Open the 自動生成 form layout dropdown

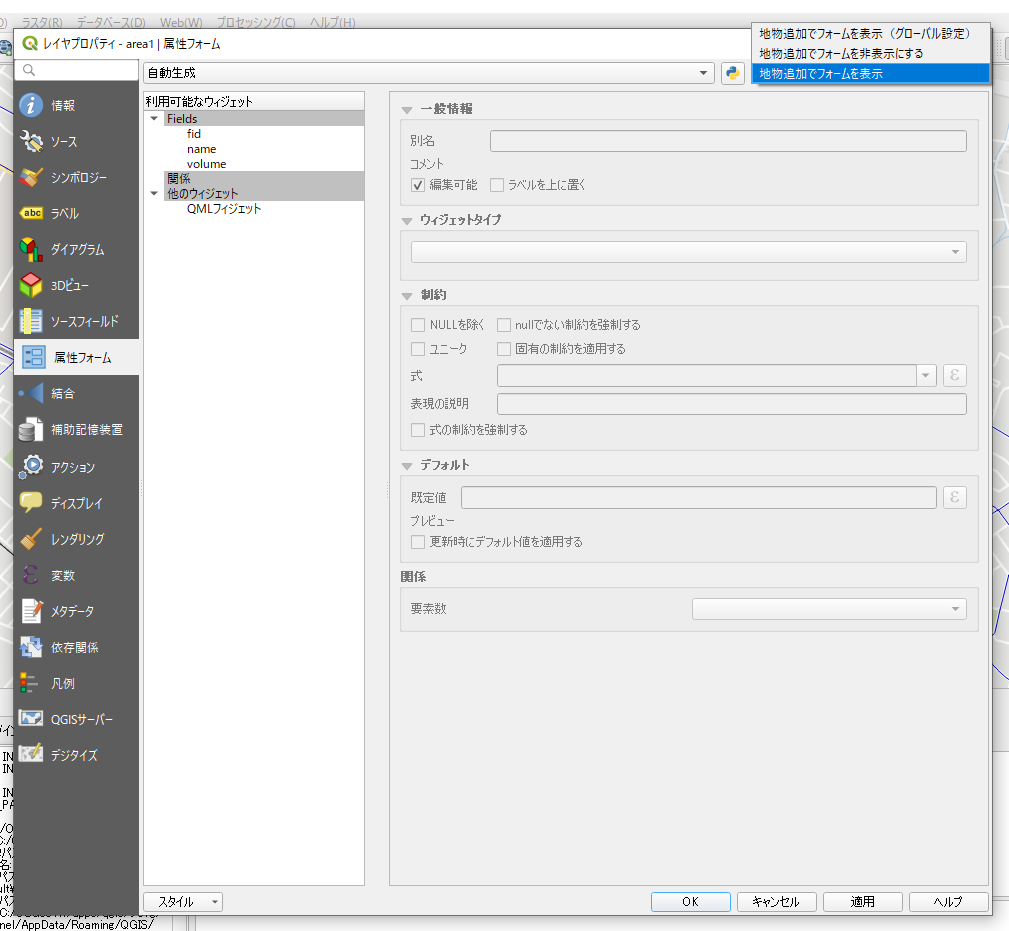click(428, 73)
